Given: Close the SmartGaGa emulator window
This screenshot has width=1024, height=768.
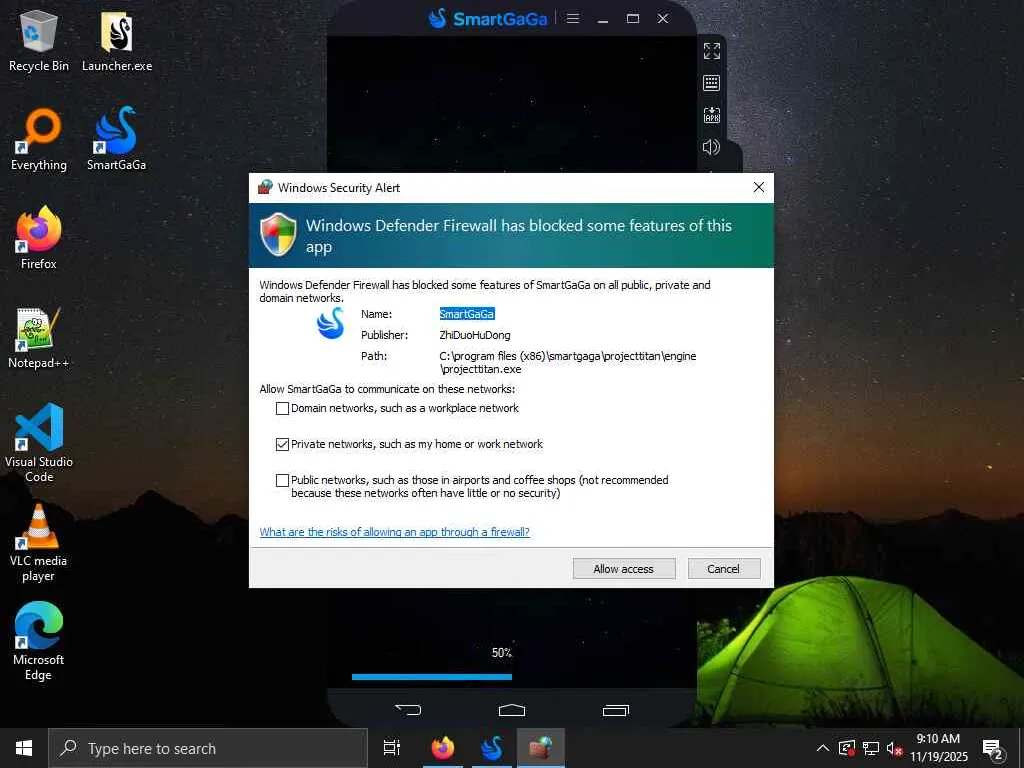Looking at the screenshot, I should tap(663, 18).
